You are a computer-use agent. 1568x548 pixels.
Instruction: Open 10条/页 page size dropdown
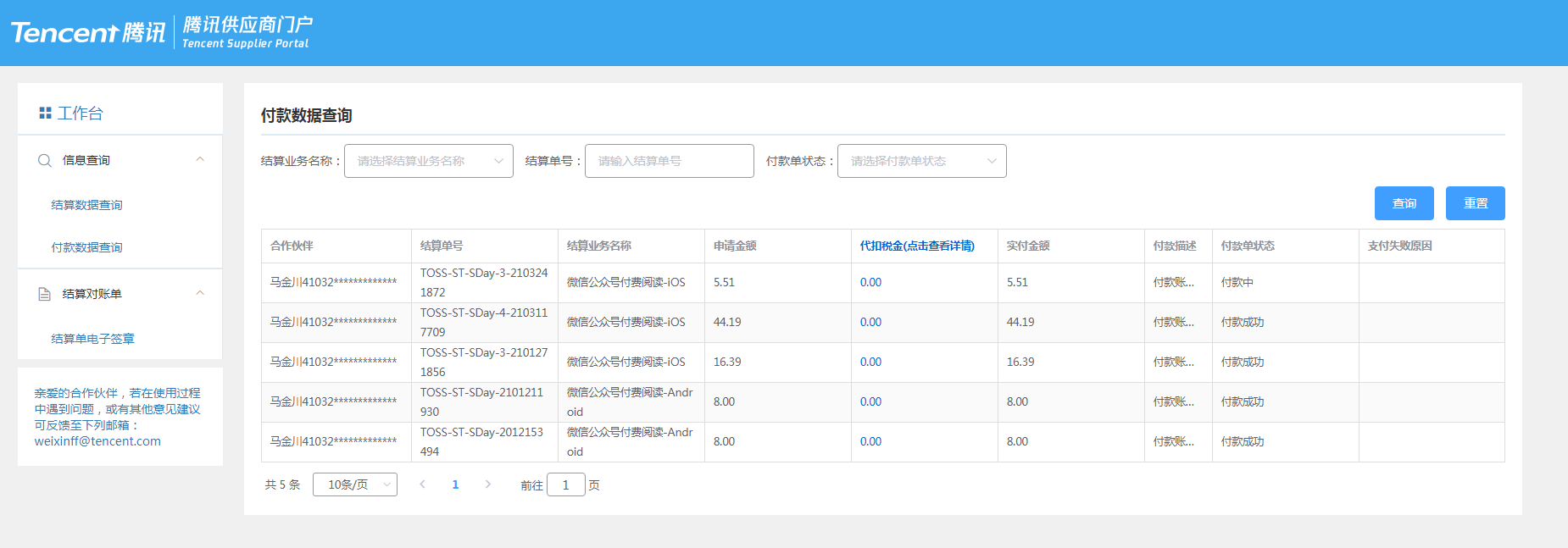pyautogui.click(x=355, y=484)
